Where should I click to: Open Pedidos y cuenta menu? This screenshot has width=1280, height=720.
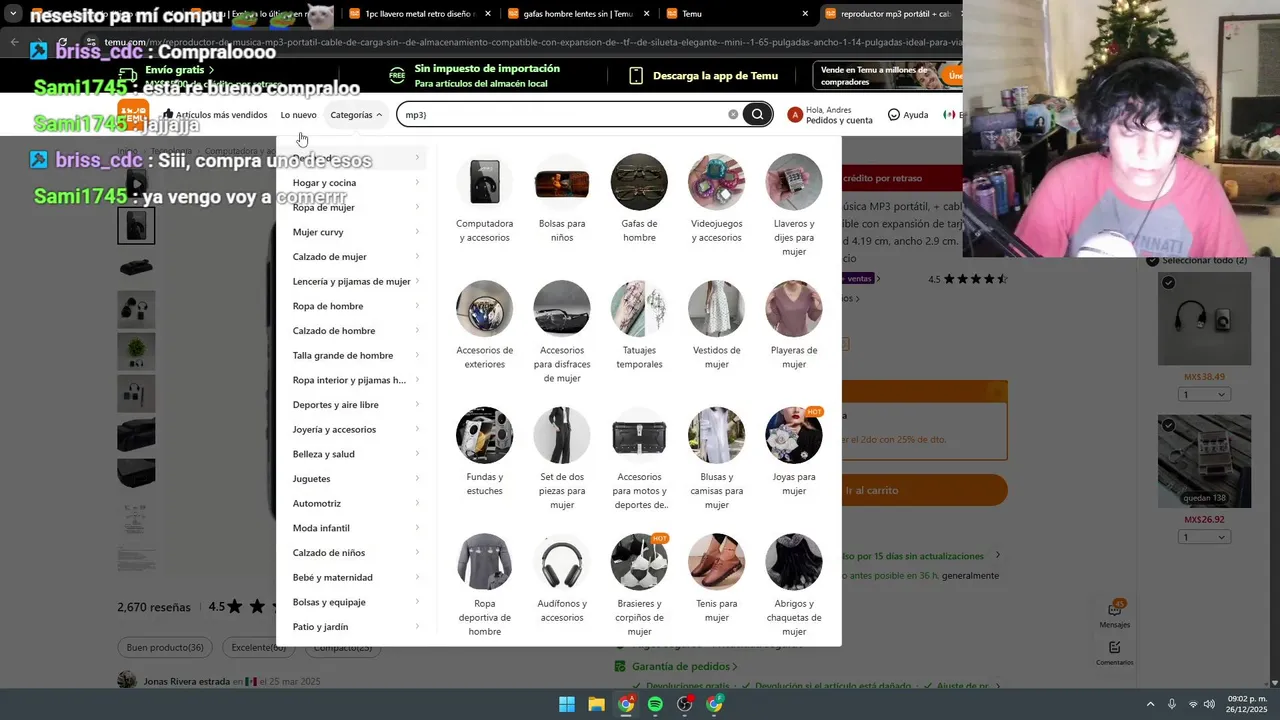(x=830, y=115)
